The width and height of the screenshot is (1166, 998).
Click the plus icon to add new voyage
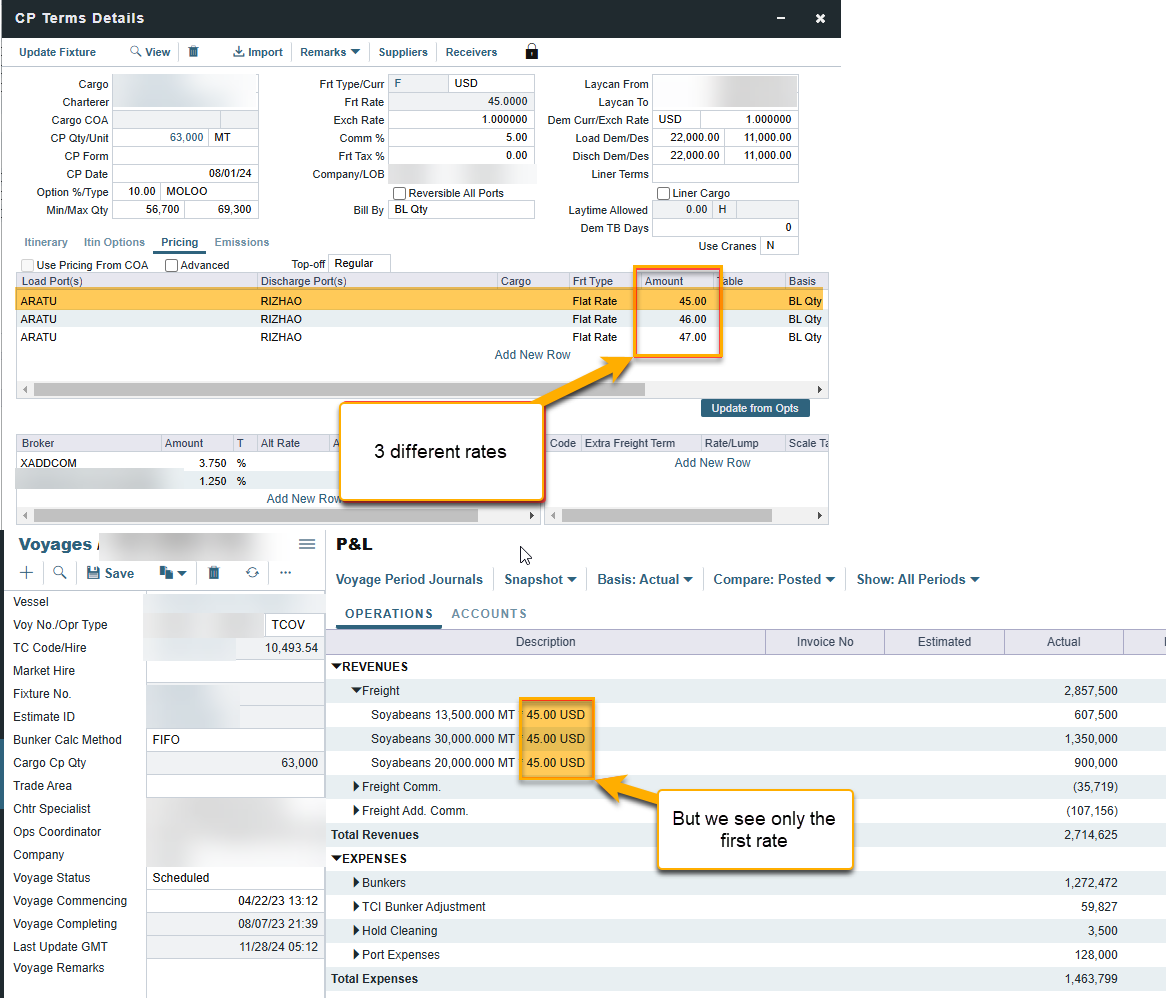(27, 573)
